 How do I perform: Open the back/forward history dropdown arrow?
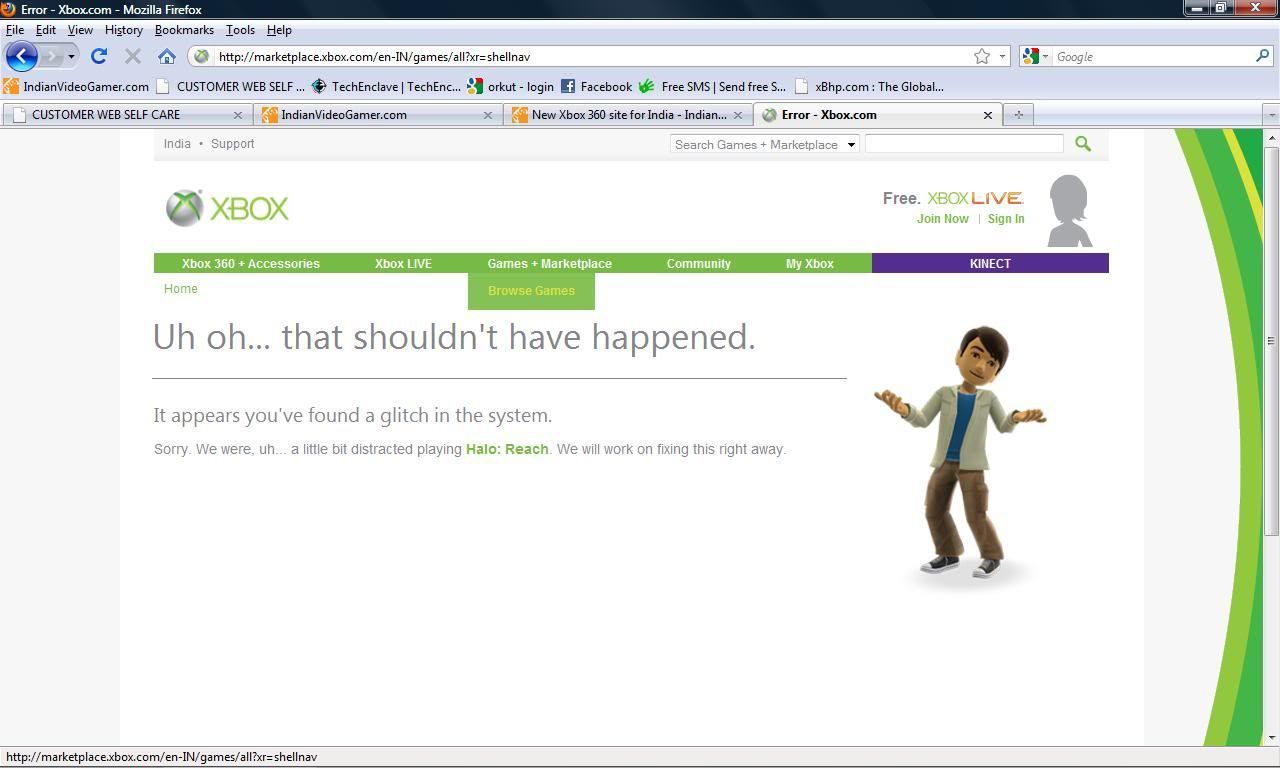(x=71, y=56)
